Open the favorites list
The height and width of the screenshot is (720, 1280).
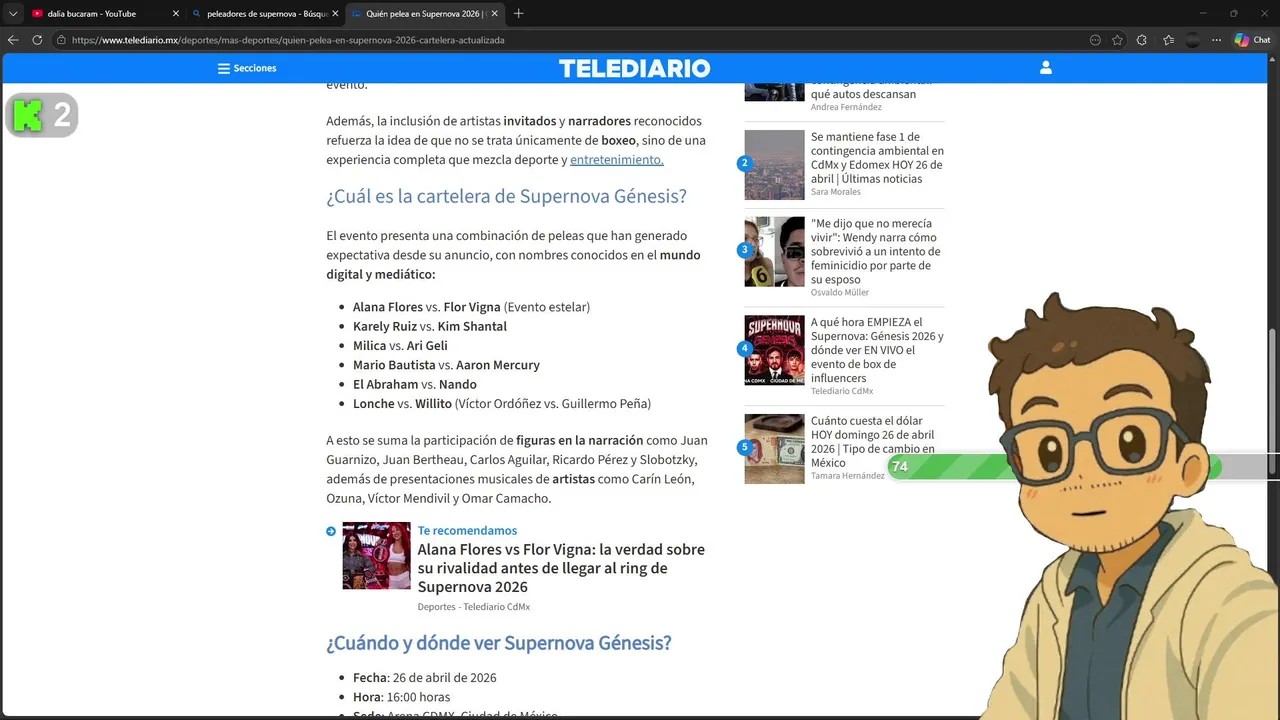1168,40
